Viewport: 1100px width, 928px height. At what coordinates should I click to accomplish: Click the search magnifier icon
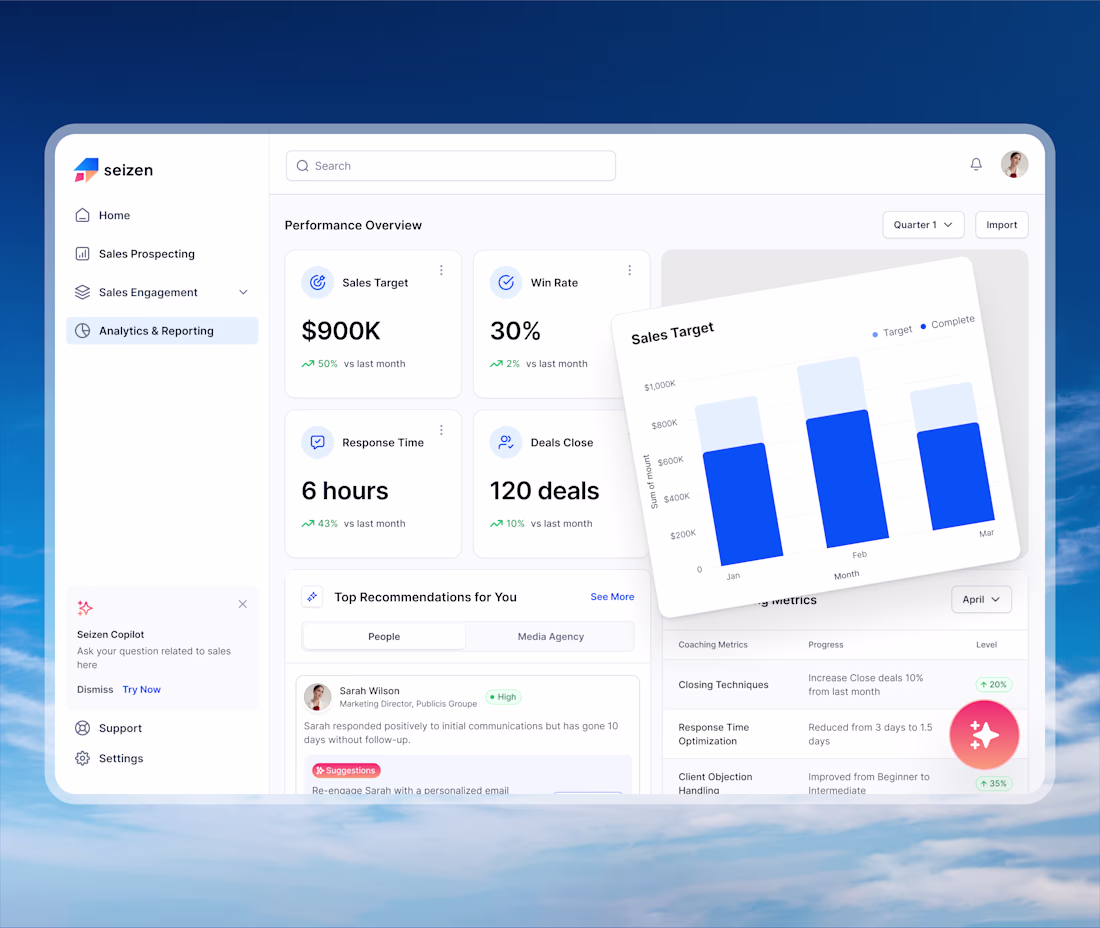tap(302, 166)
